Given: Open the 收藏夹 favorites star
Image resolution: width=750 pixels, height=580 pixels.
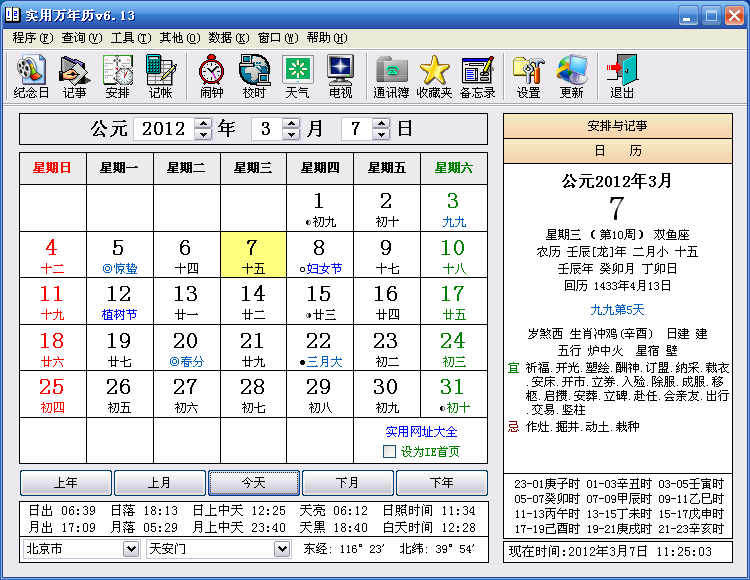Looking at the screenshot, I should pos(434,77).
